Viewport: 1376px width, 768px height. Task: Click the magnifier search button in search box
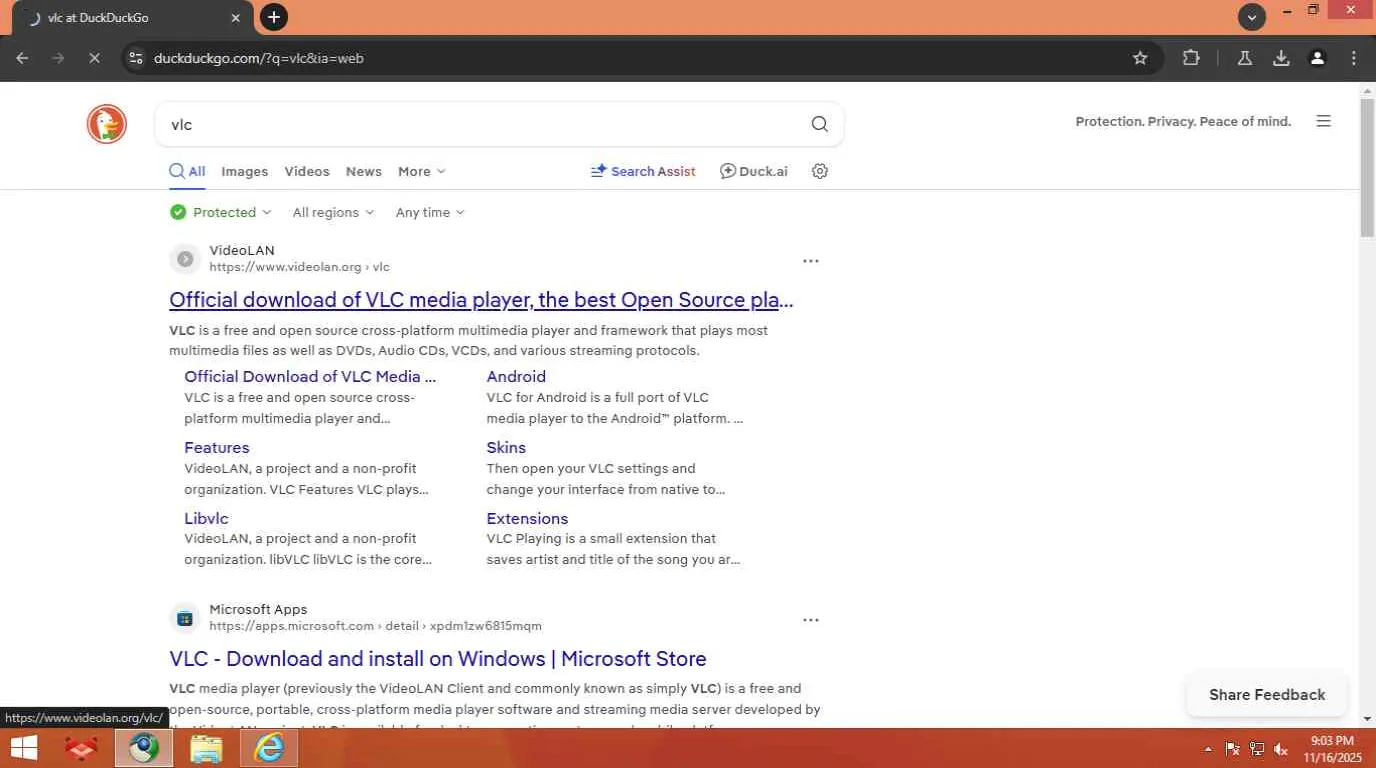(819, 124)
